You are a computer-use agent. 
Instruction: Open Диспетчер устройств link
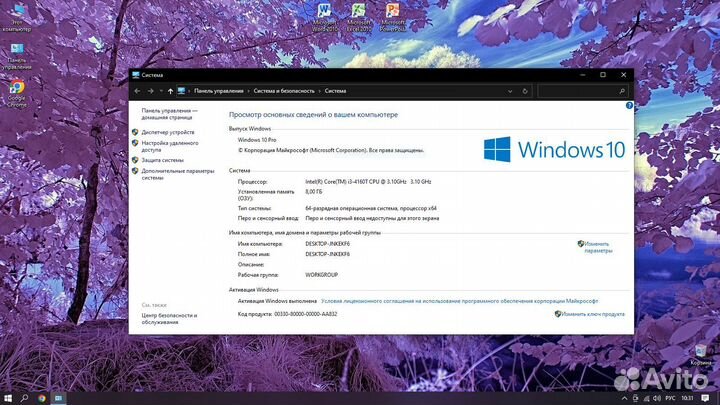point(168,132)
